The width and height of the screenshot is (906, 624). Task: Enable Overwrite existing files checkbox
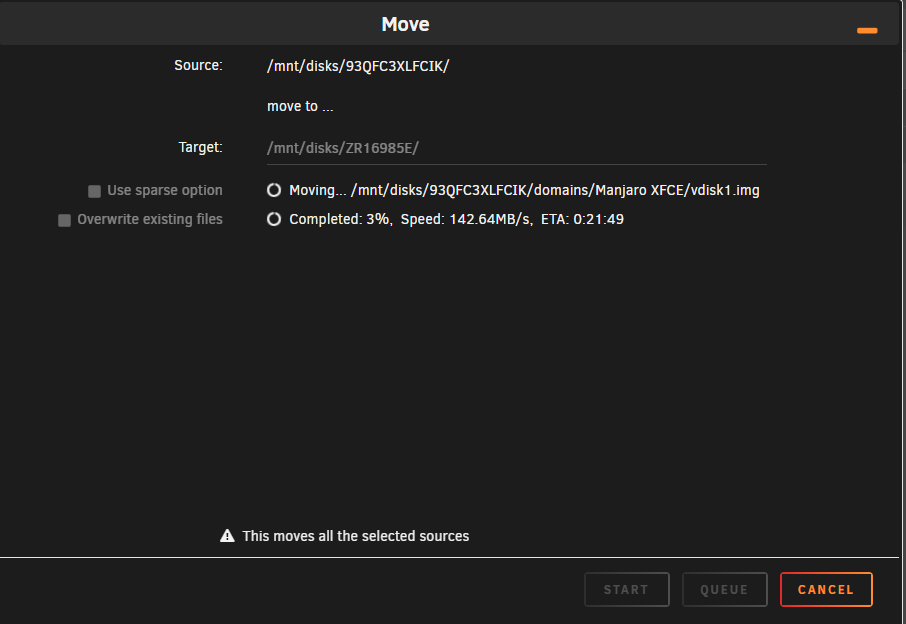tap(64, 220)
